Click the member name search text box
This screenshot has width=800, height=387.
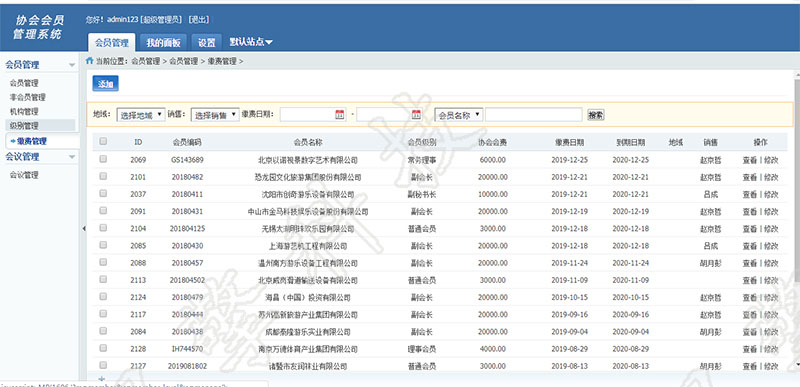tap(534, 115)
